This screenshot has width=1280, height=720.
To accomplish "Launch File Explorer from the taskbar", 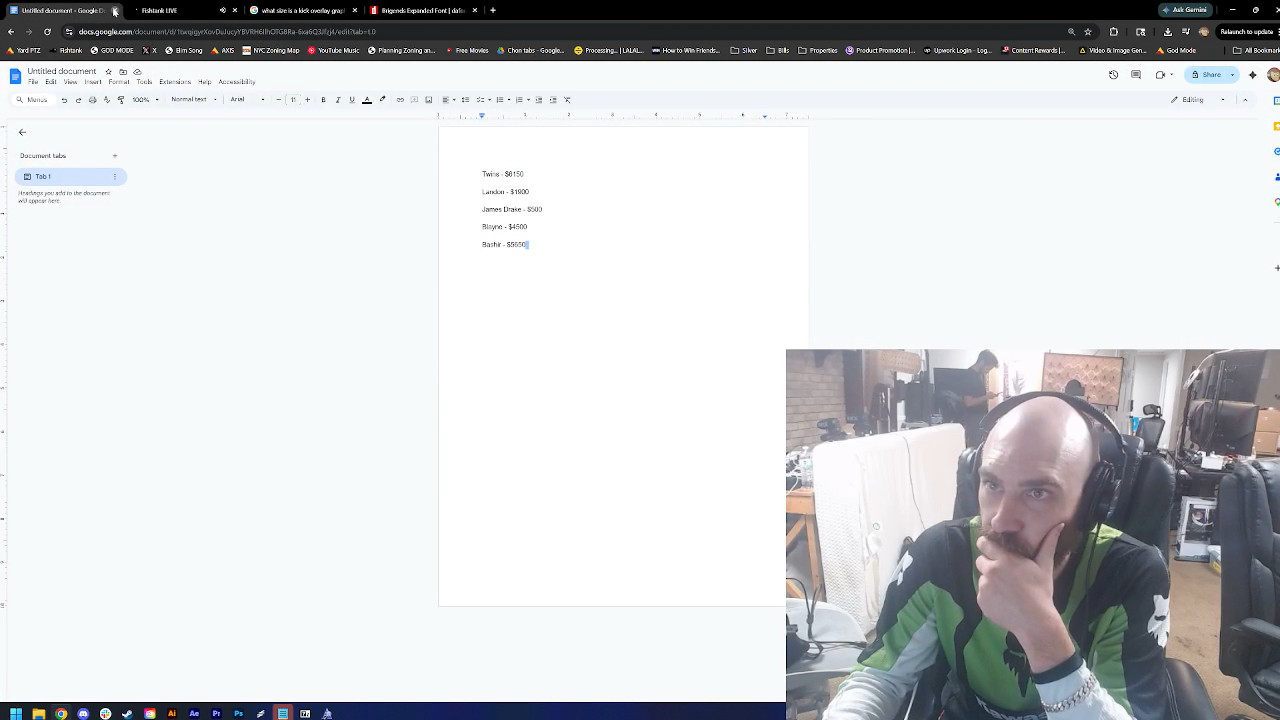I will pyautogui.click(x=39, y=714).
